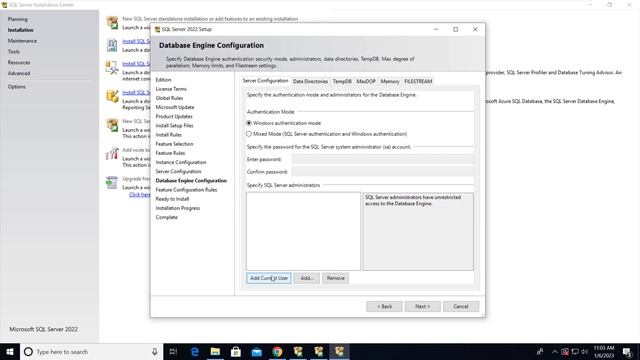Select Advanced in Installation Center sidebar

(x=19, y=73)
